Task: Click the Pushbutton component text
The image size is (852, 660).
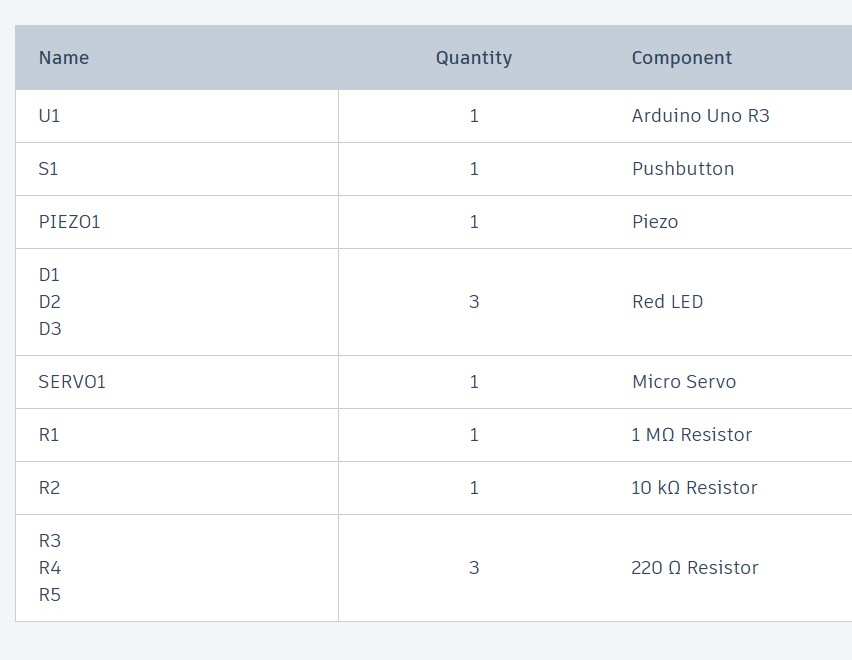Action: pyautogui.click(x=683, y=169)
